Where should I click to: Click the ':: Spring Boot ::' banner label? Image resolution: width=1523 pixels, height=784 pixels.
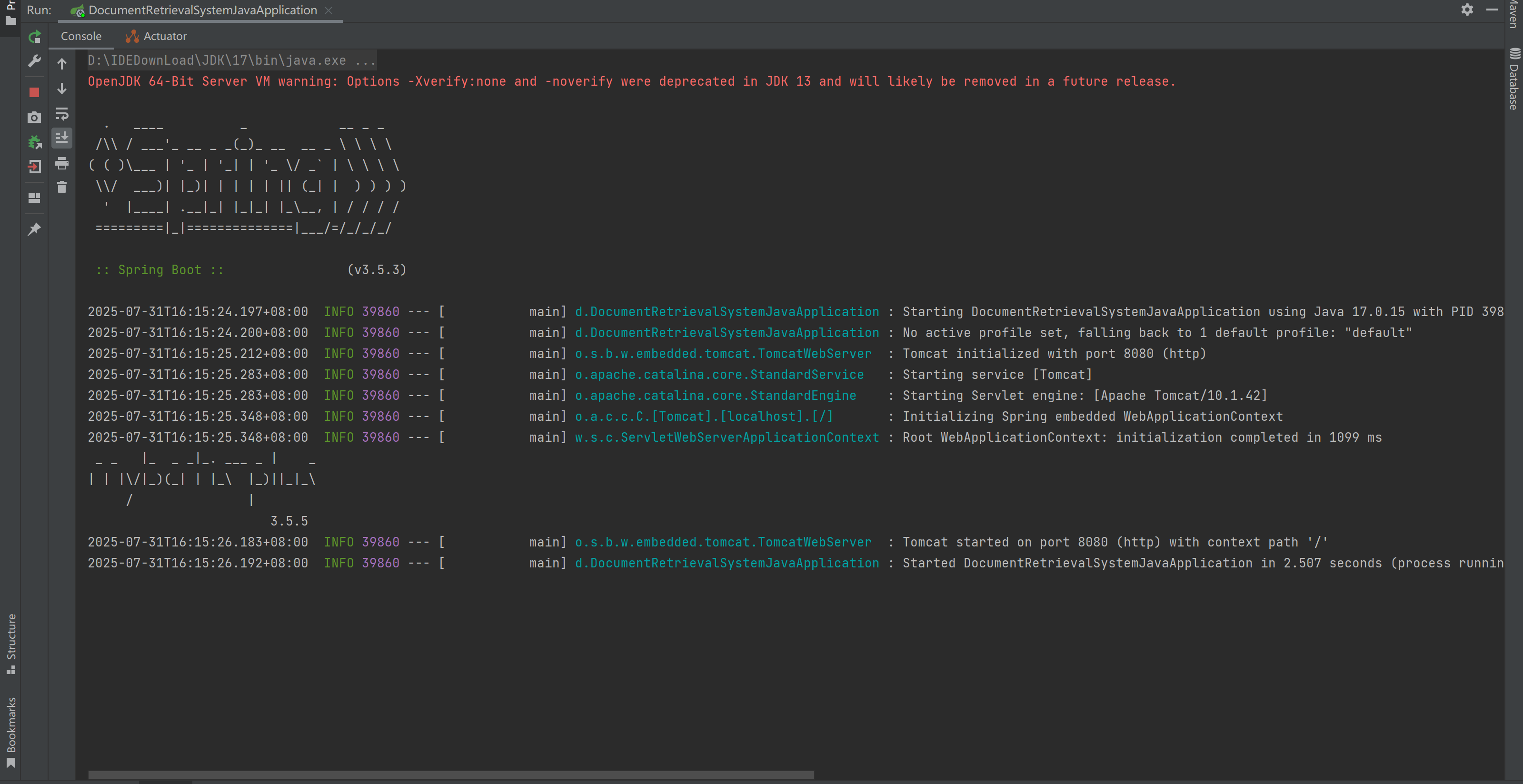click(x=159, y=269)
